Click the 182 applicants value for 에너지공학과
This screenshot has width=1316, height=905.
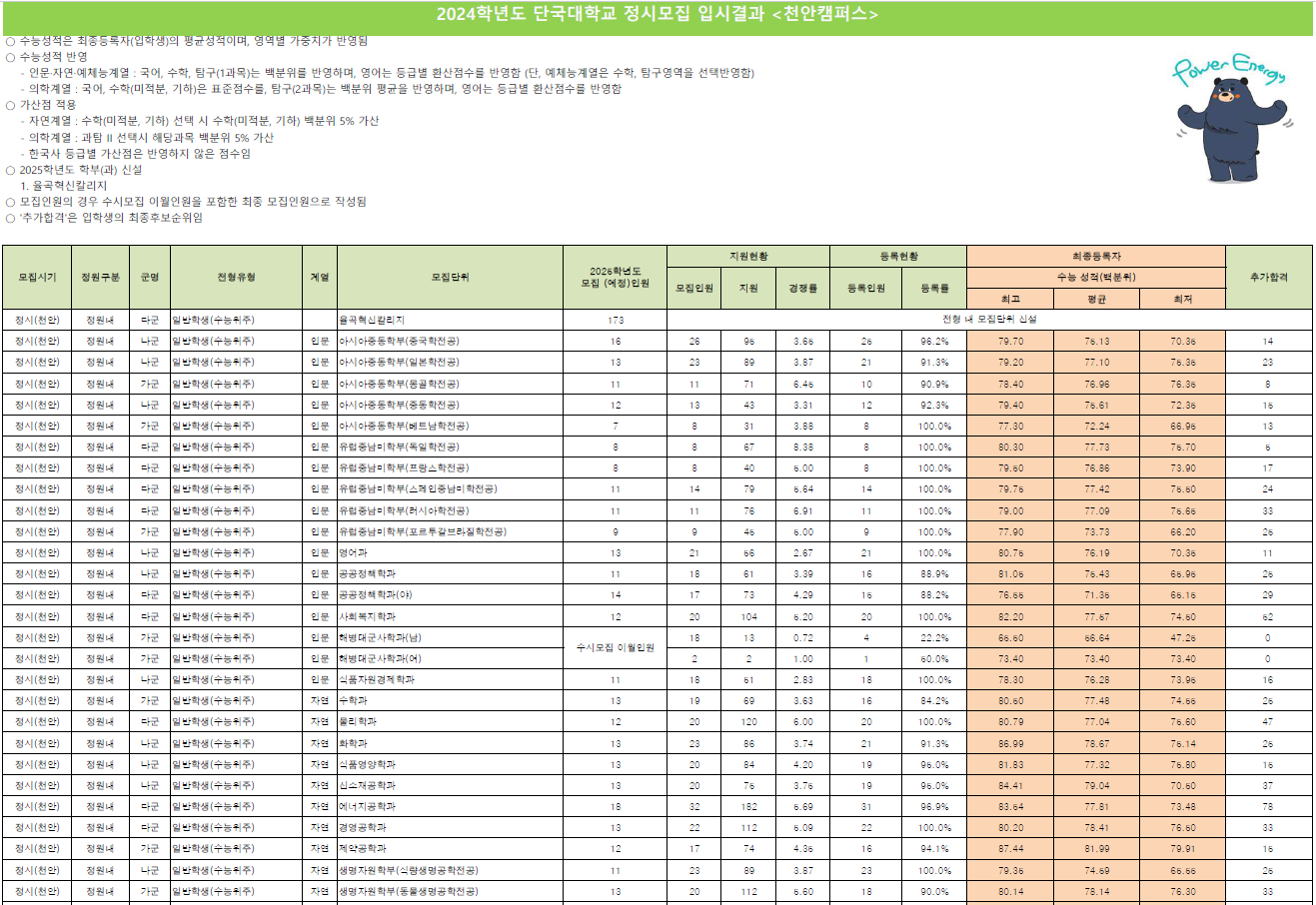pyautogui.click(x=748, y=806)
